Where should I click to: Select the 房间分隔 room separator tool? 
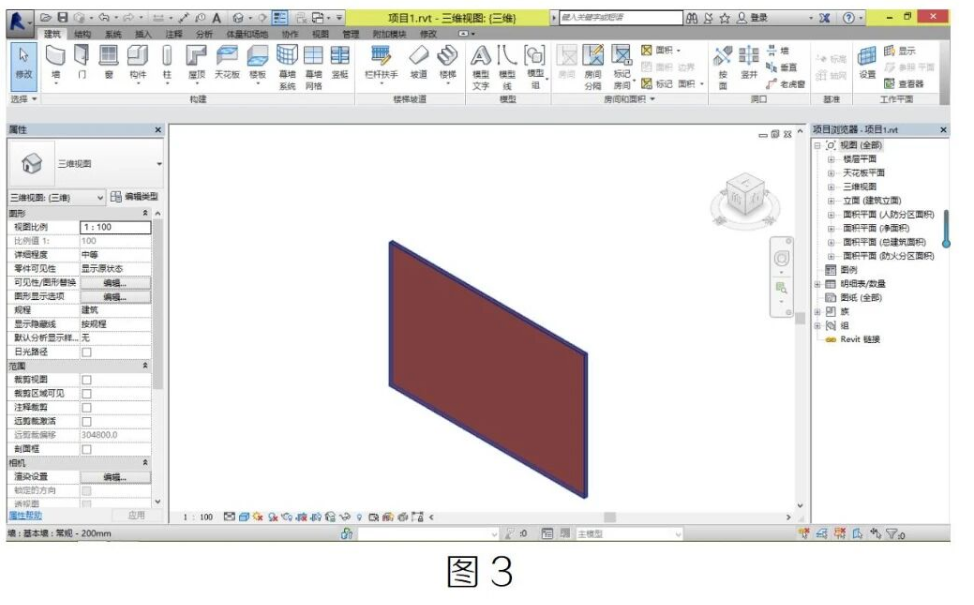[593, 67]
